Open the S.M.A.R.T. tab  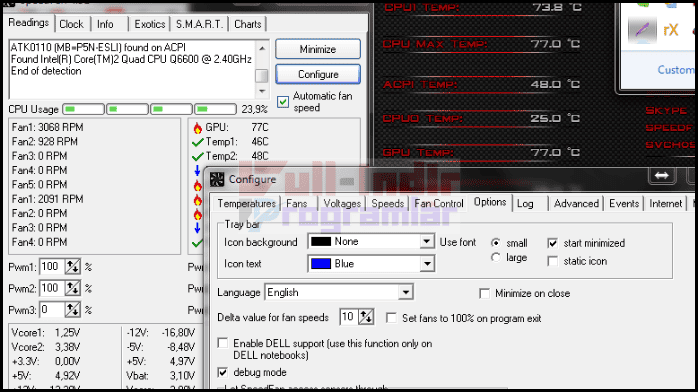point(199,24)
